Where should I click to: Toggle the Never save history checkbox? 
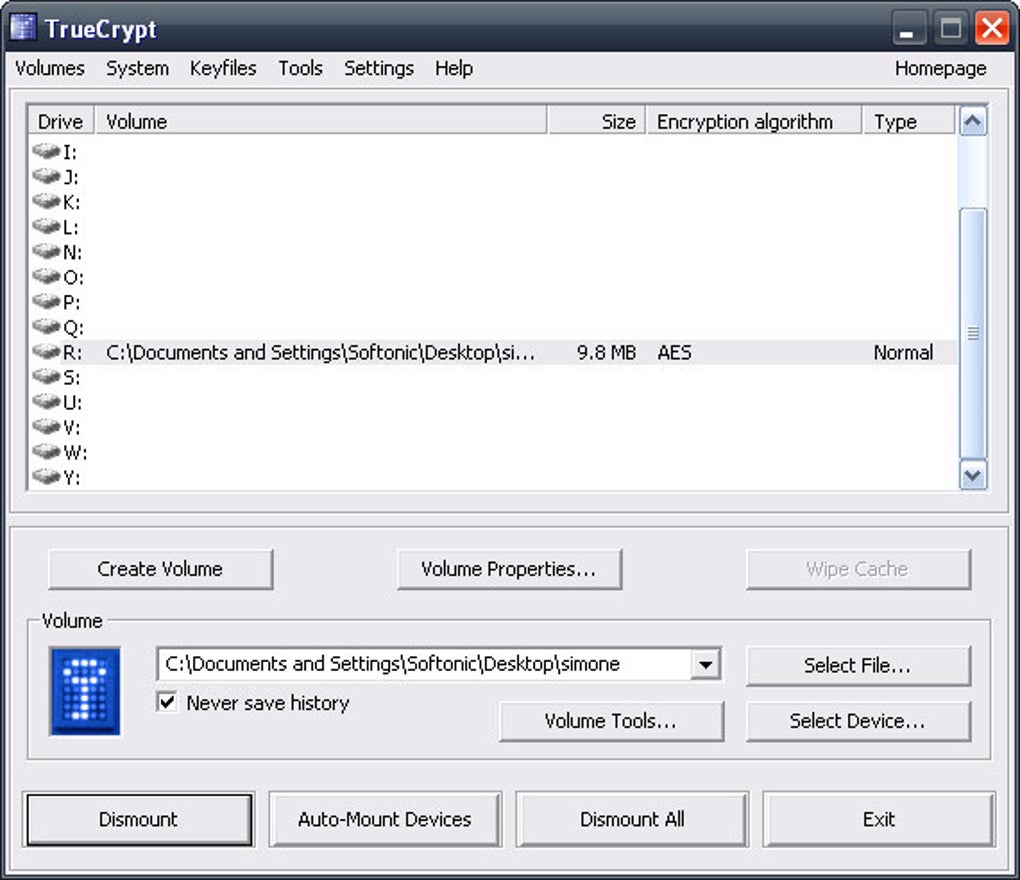click(167, 702)
